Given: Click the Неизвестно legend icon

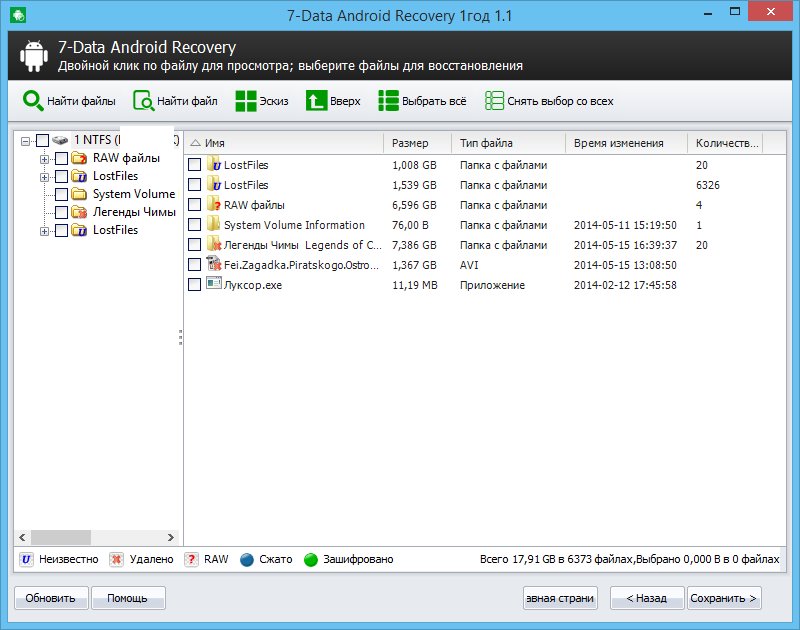Looking at the screenshot, I should coord(26,560).
